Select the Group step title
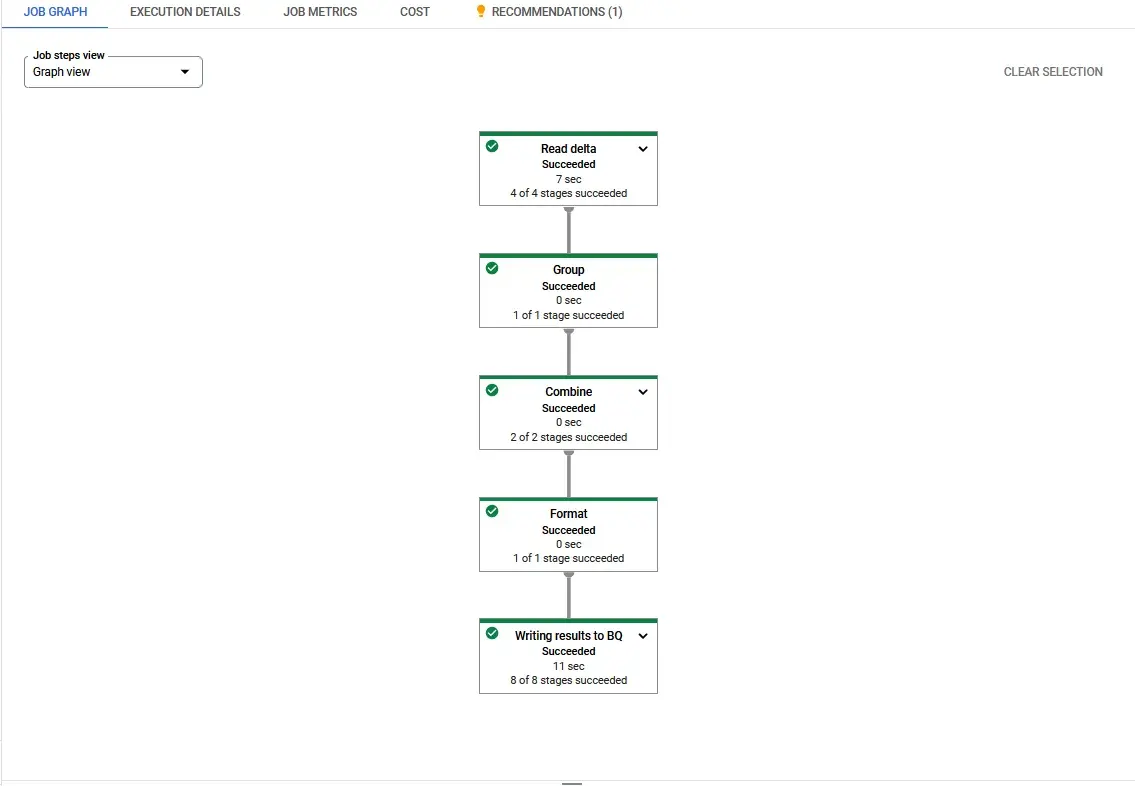This screenshot has width=1135, height=786. 568,270
